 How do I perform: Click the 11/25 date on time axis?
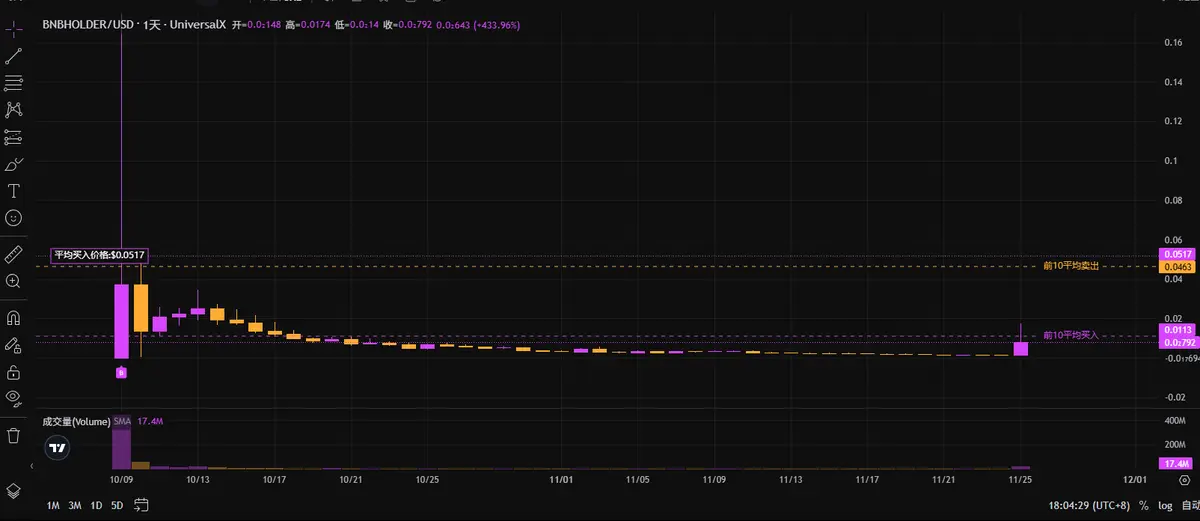1021,480
